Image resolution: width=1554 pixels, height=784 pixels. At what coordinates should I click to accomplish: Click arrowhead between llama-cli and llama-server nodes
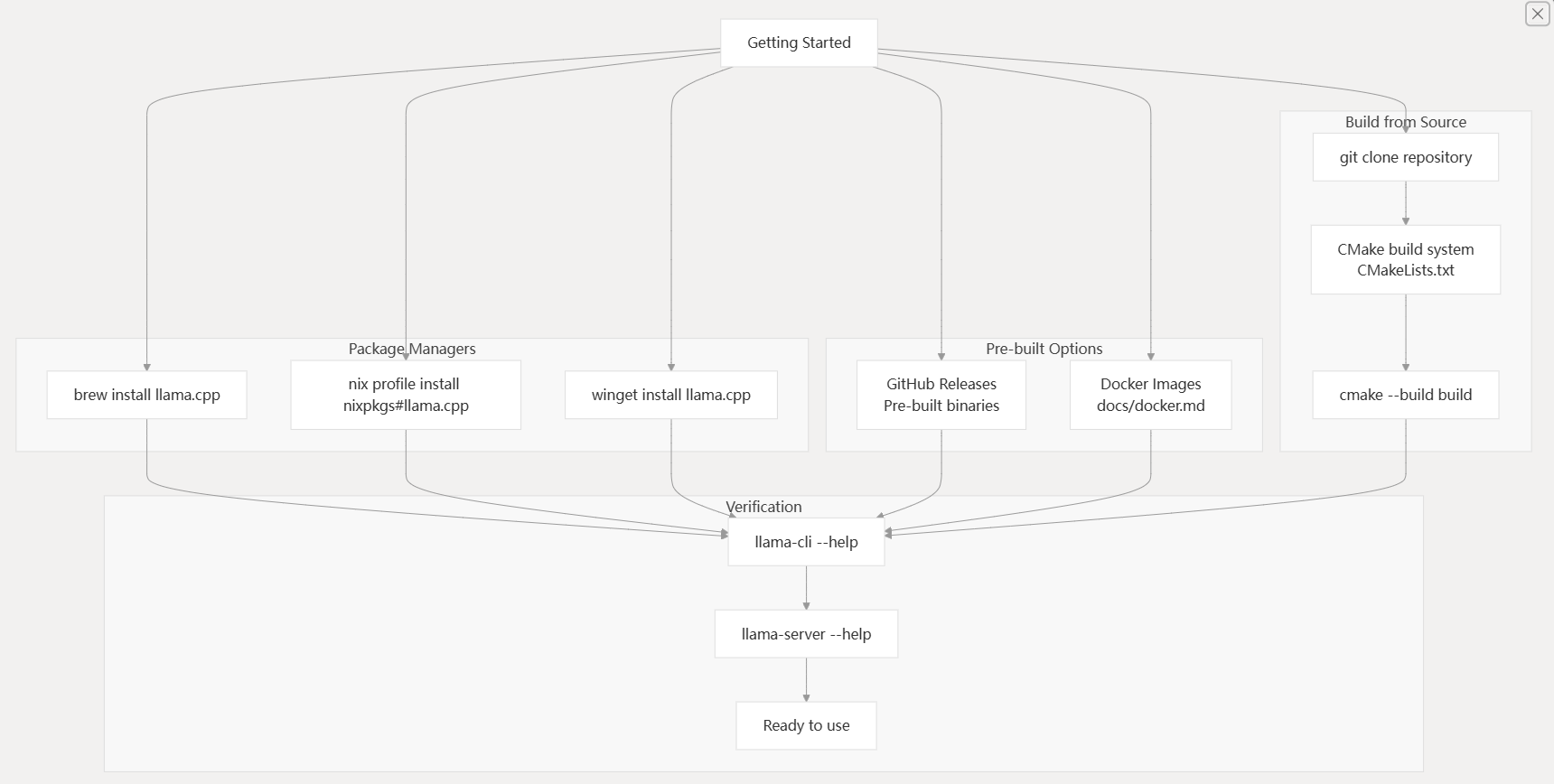pyautogui.click(x=806, y=605)
